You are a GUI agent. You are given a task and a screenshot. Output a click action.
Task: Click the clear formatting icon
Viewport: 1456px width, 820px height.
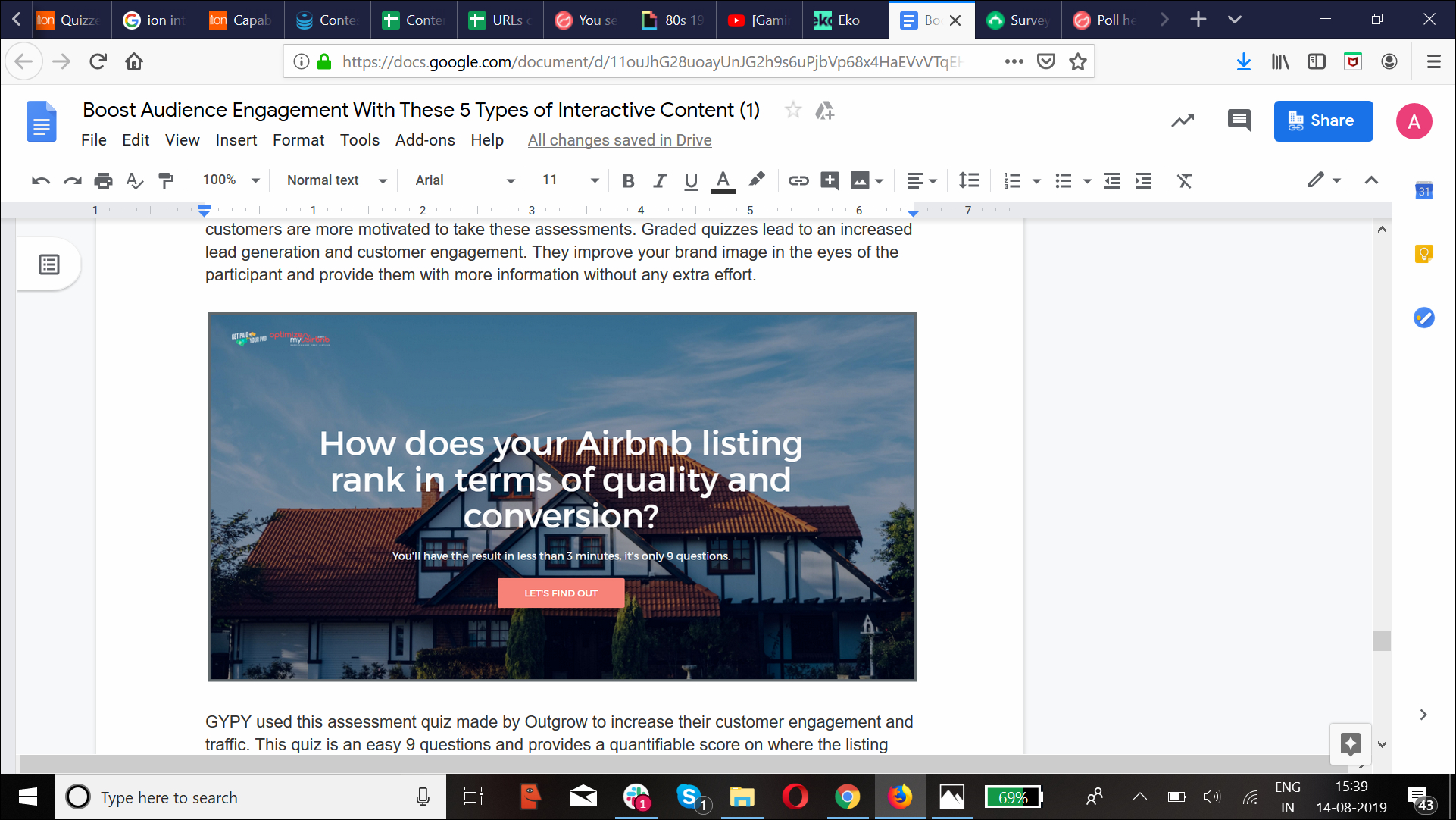[x=1184, y=180]
